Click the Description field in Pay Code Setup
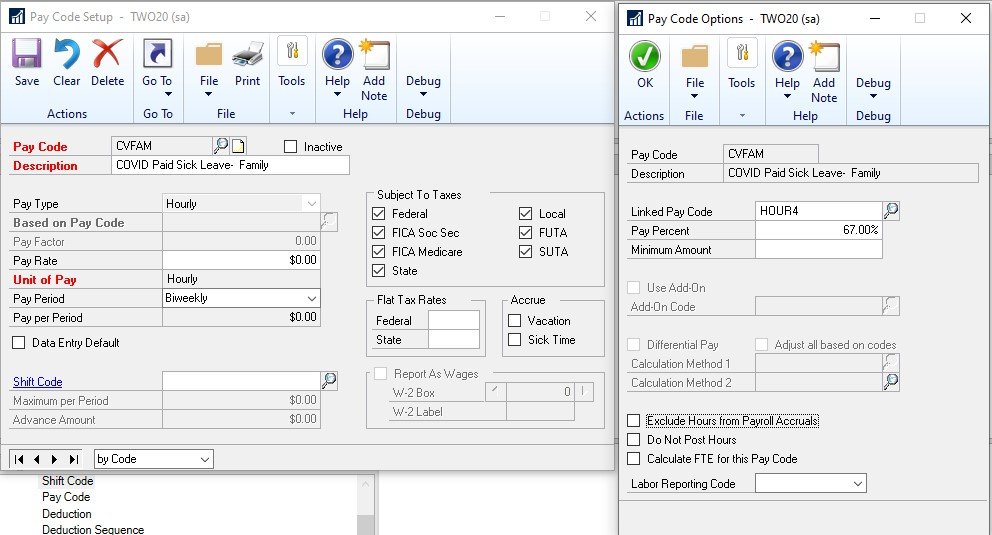The image size is (992, 535). coord(230,165)
